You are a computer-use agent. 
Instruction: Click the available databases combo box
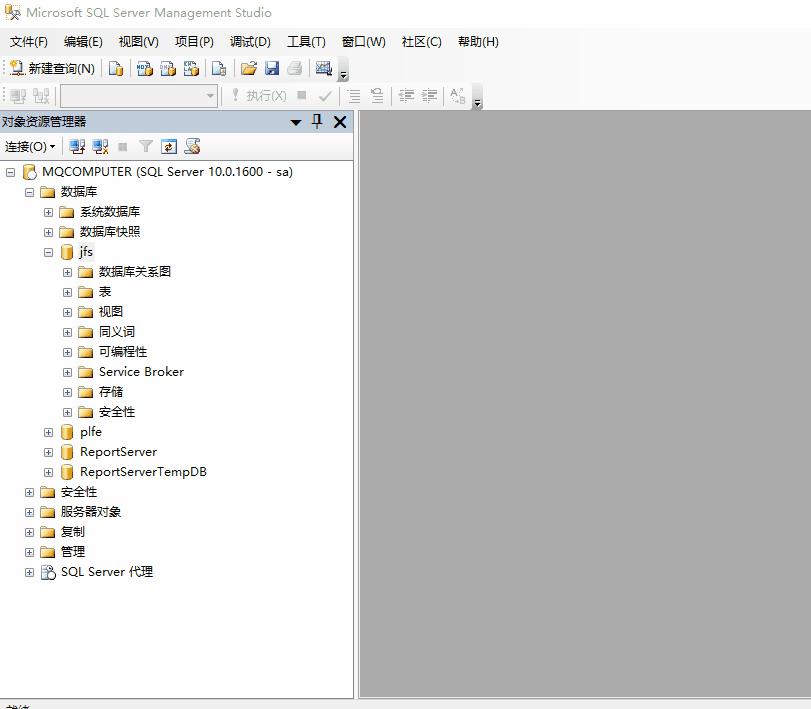(x=138, y=96)
